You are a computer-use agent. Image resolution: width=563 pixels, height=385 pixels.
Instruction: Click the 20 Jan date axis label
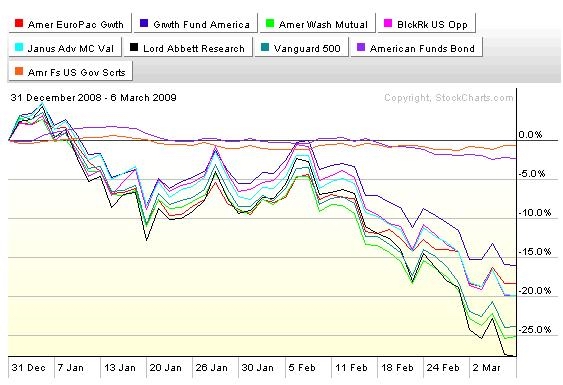[166, 368]
